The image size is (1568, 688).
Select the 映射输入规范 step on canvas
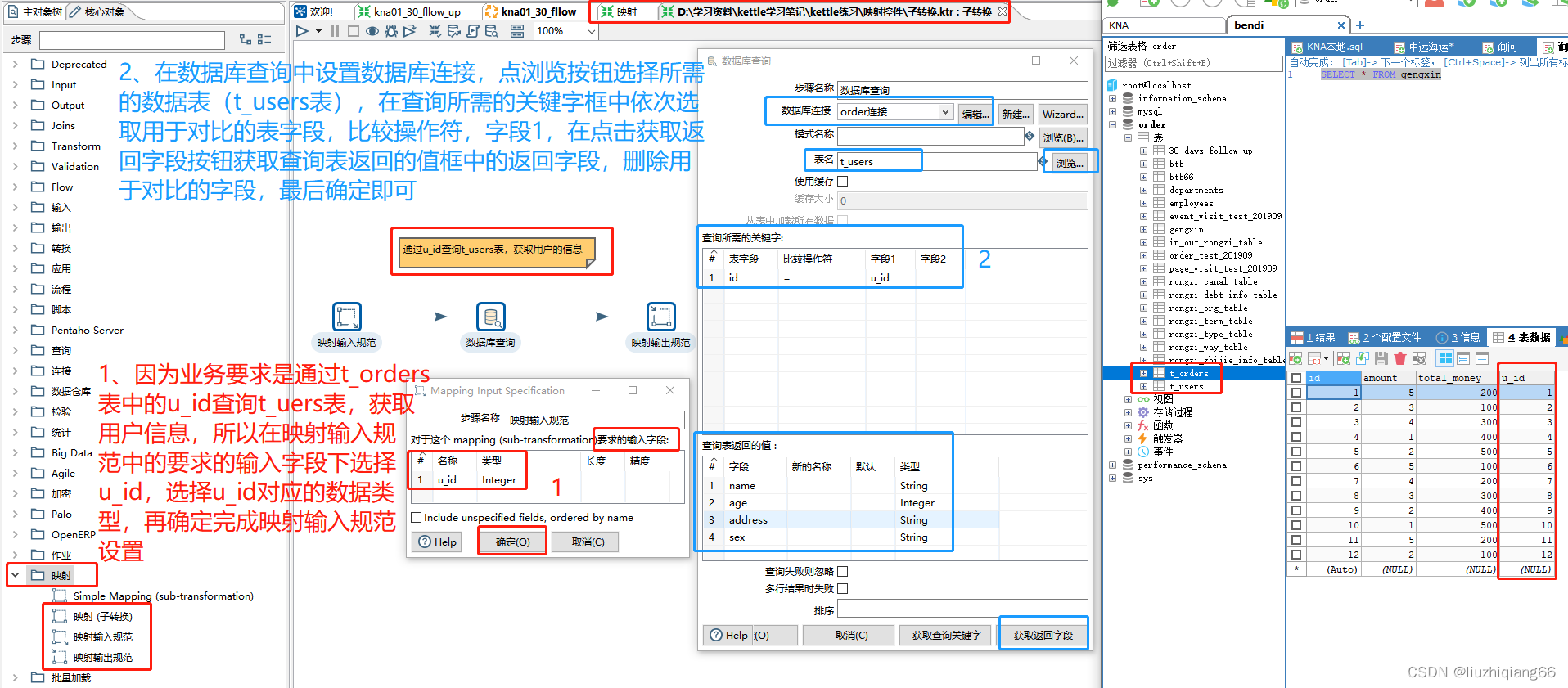tap(347, 317)
